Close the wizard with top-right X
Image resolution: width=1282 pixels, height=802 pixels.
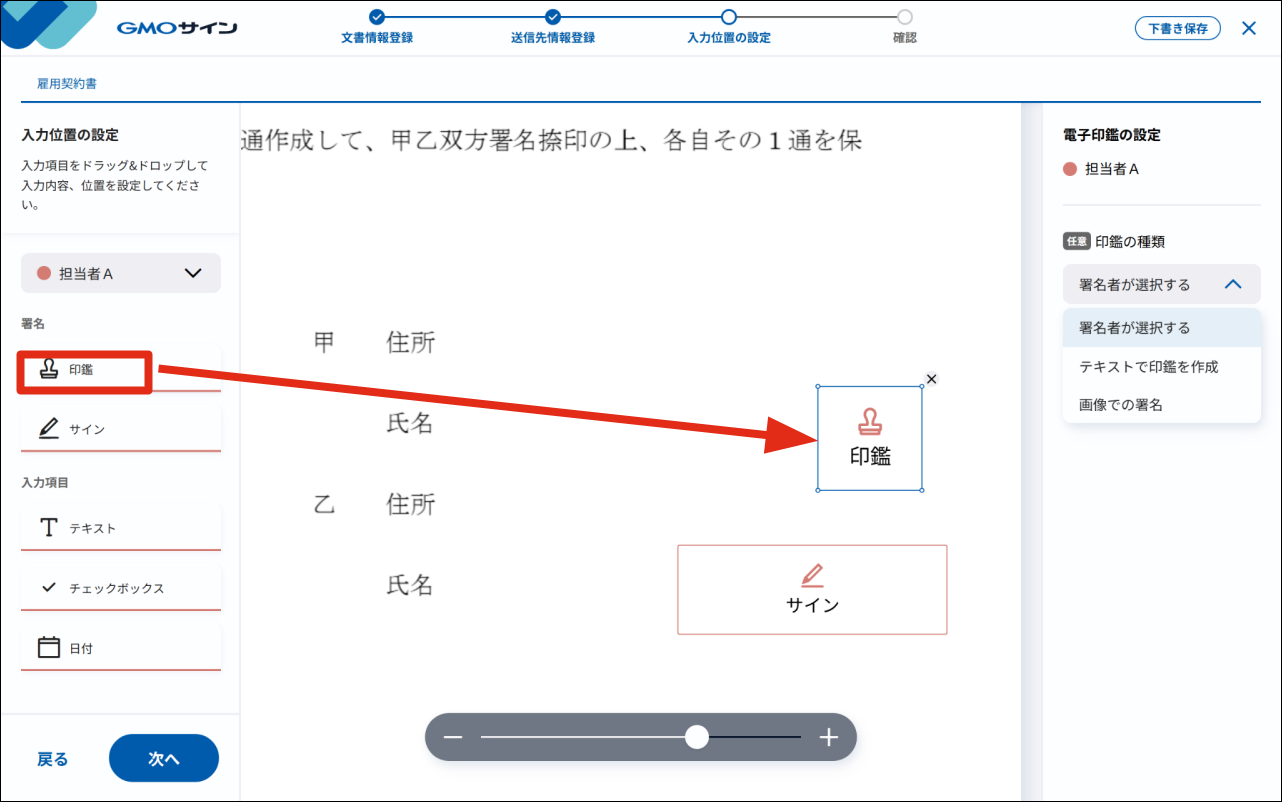pos(1248,28)
